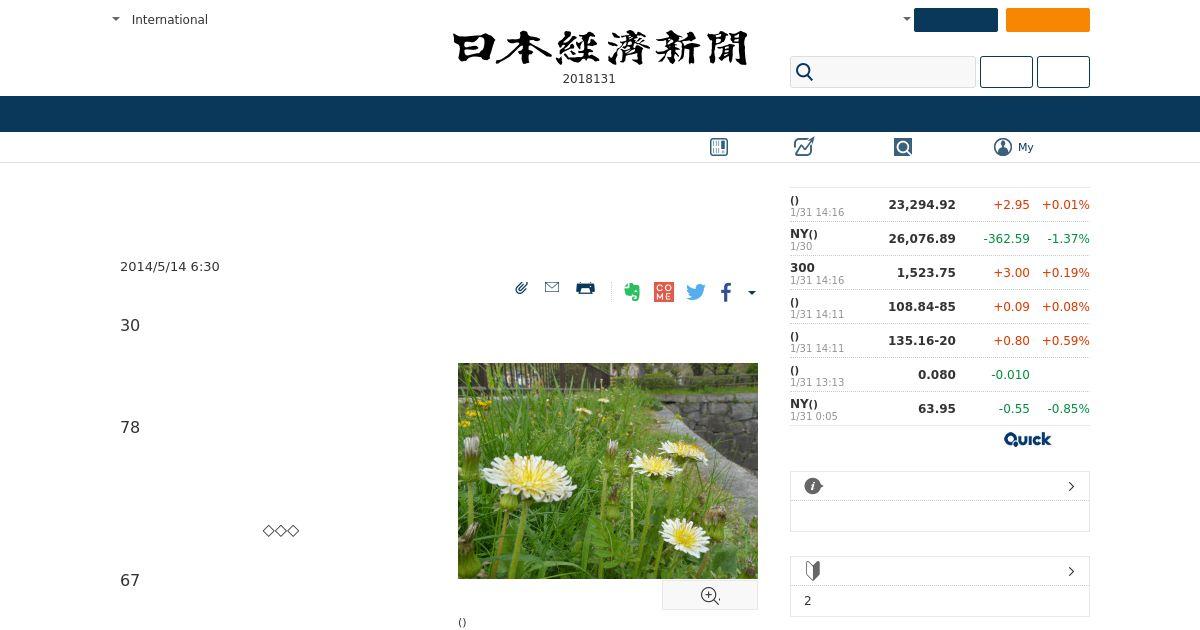Select the change percentage -1.37%
This screenshot has height=630, width=1200.
1068,239
